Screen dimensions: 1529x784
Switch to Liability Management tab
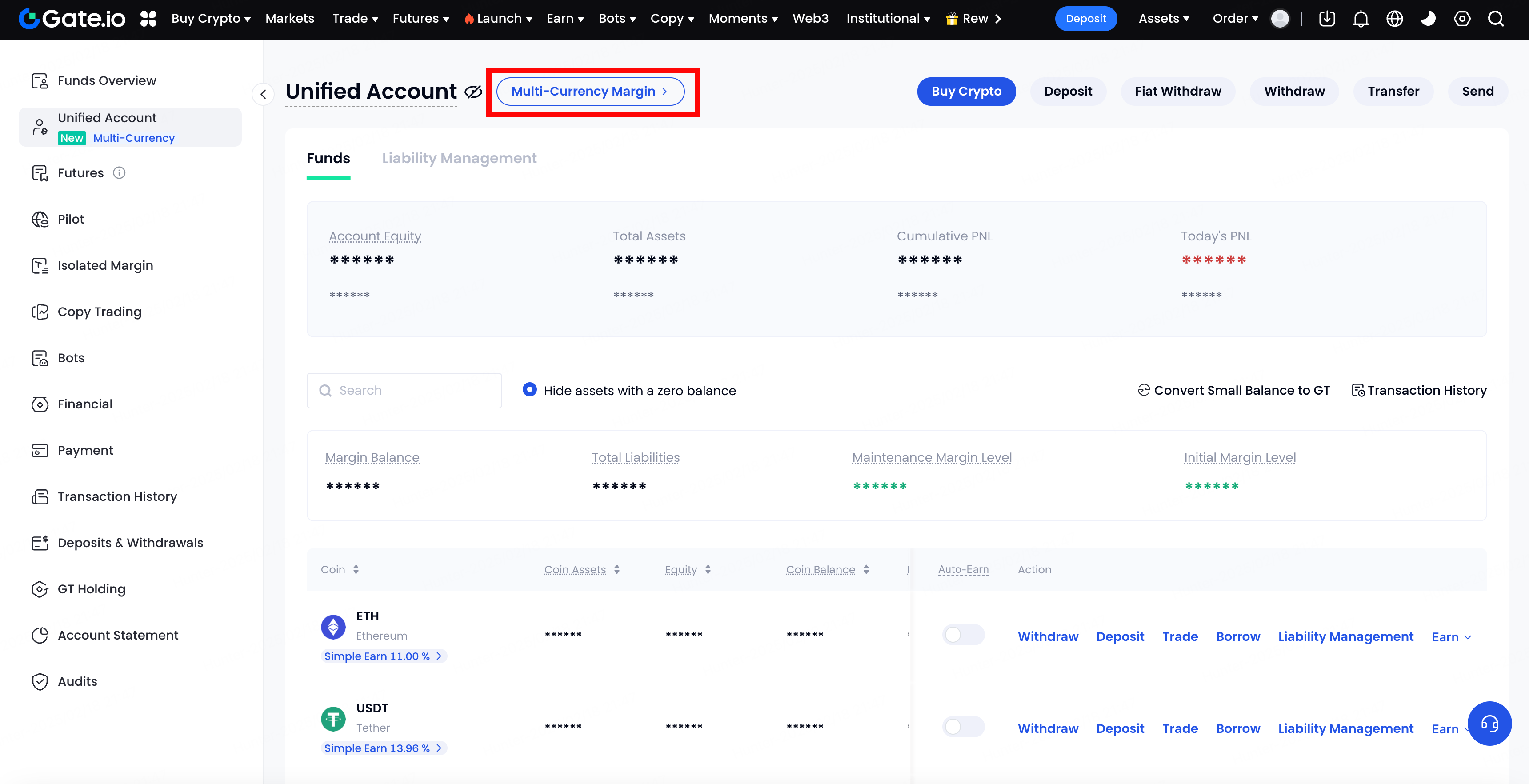[x=459, y=159]
